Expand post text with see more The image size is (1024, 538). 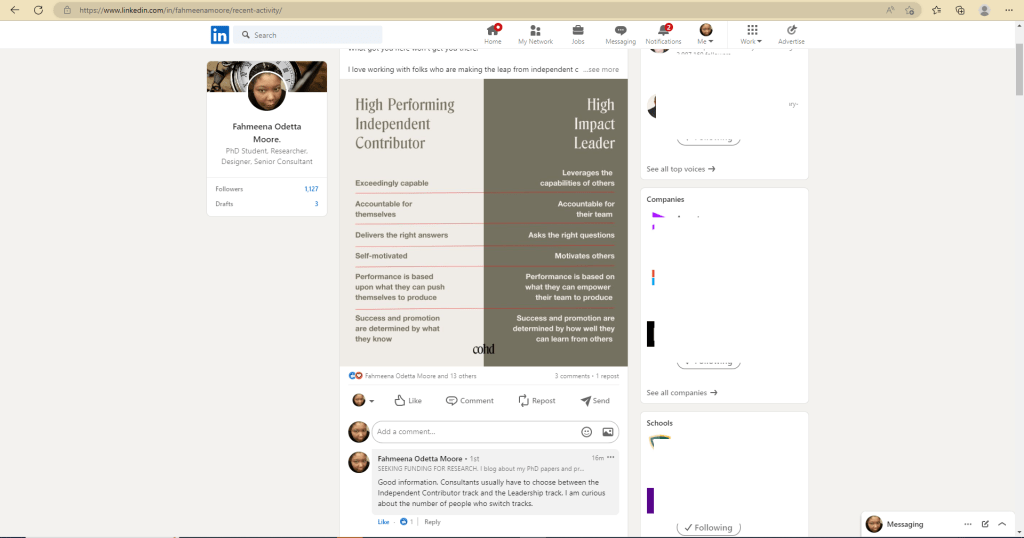pyautogui.click(x=602, y=70)
